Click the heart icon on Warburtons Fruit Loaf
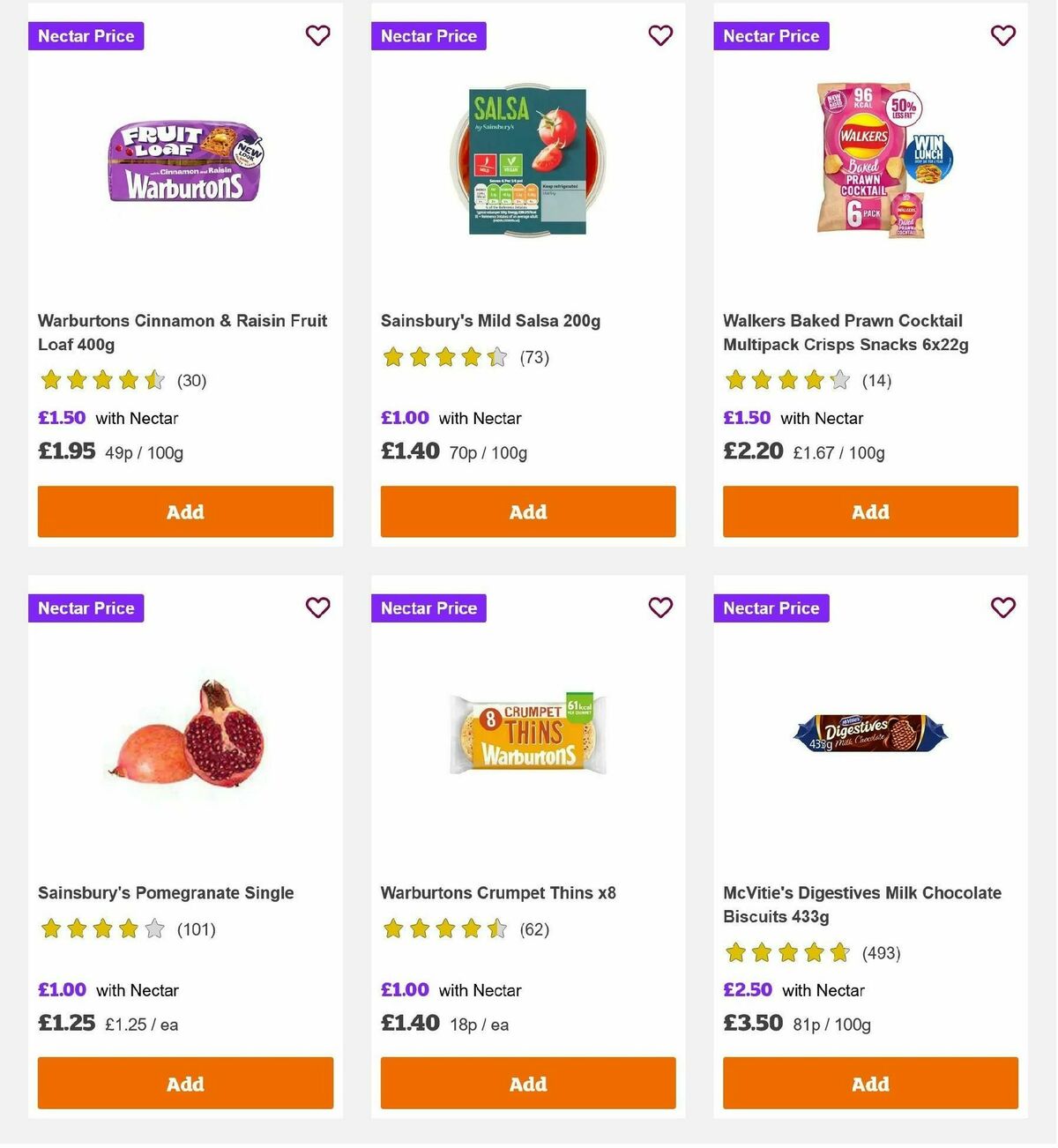This screenshot has height=1148, width=1058. (317, 35)
